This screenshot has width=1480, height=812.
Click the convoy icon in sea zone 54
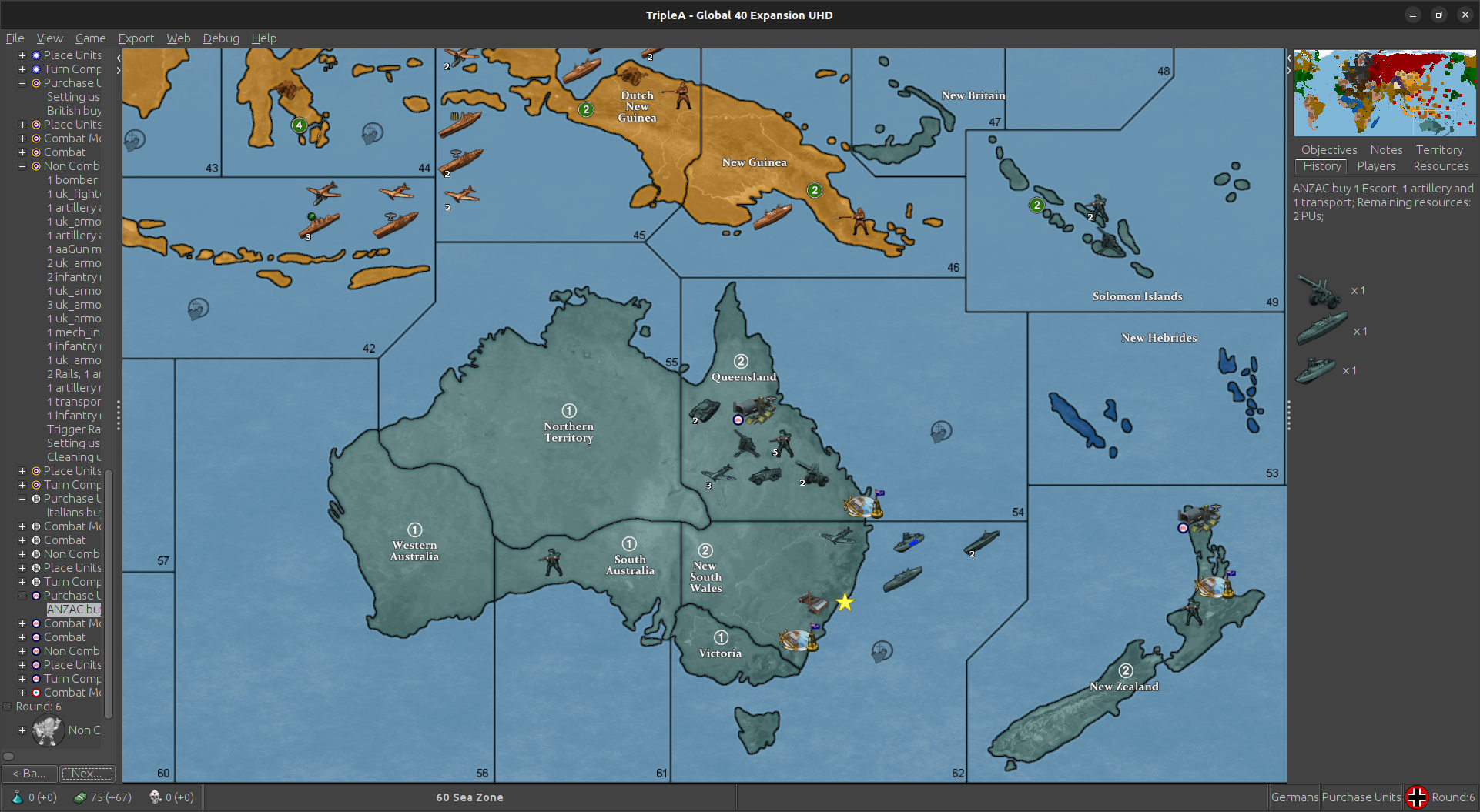click(941, 431)
